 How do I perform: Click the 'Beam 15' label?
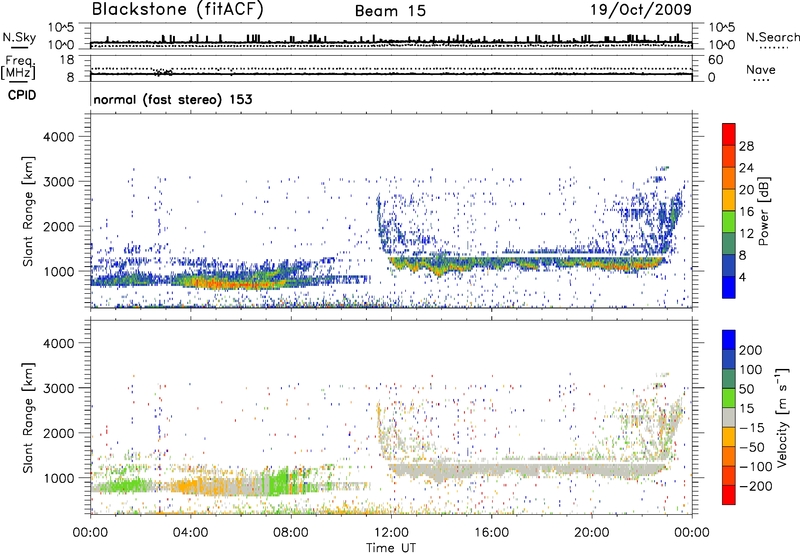coord(390,11)
